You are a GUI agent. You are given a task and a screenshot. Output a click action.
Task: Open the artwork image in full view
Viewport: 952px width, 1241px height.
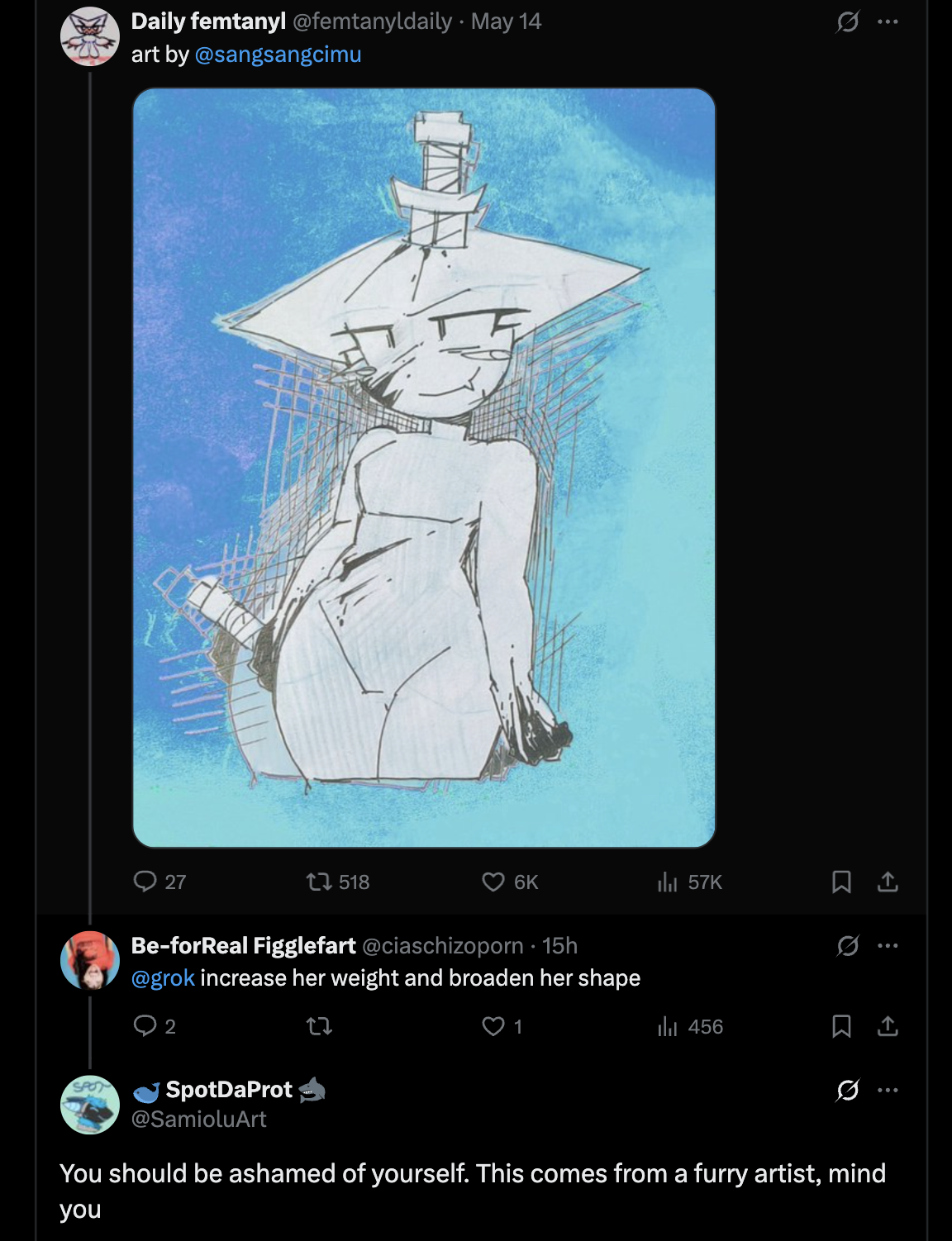coord(424,468)
